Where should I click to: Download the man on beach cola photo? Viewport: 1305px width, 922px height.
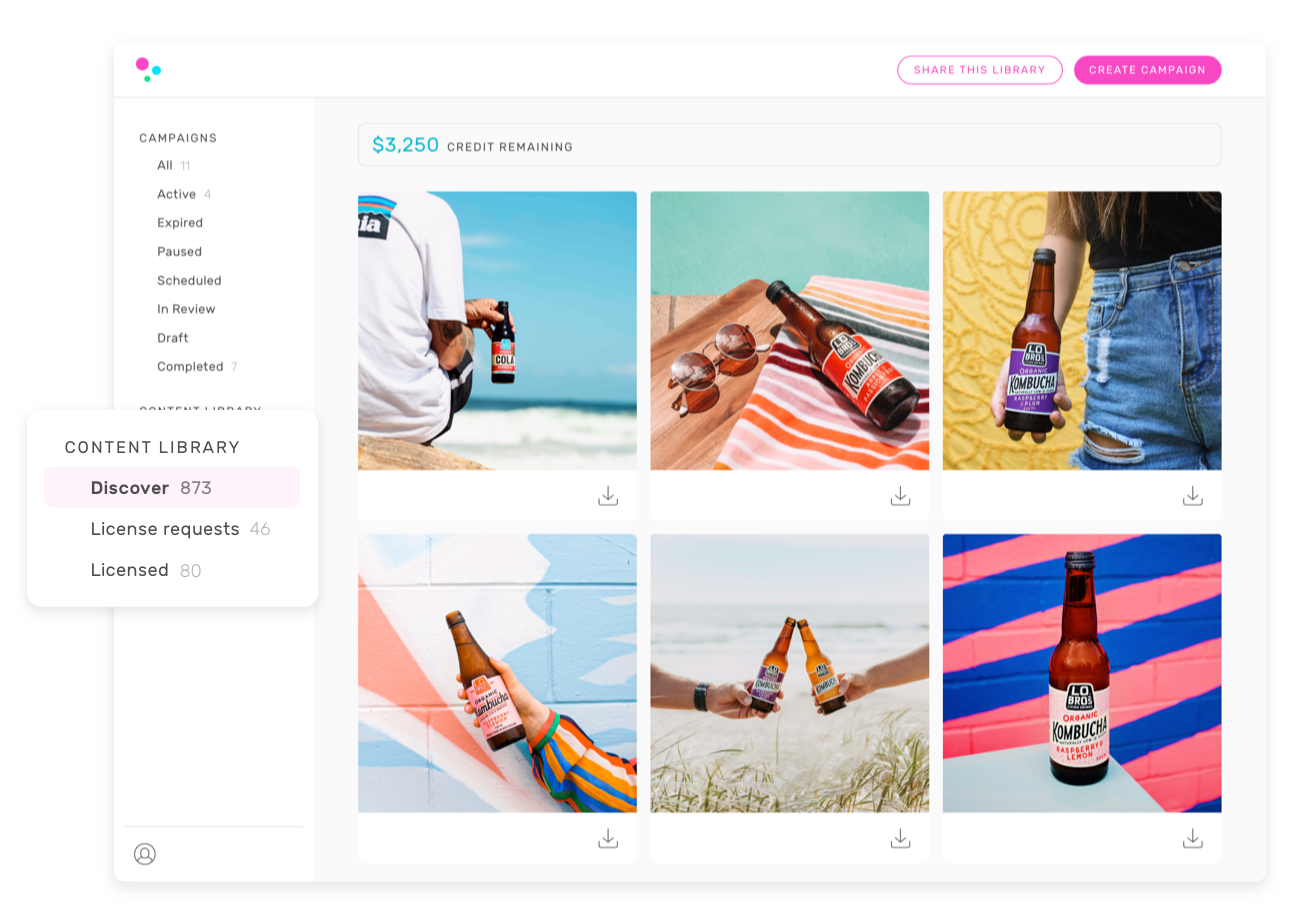(x=608, y=495)
